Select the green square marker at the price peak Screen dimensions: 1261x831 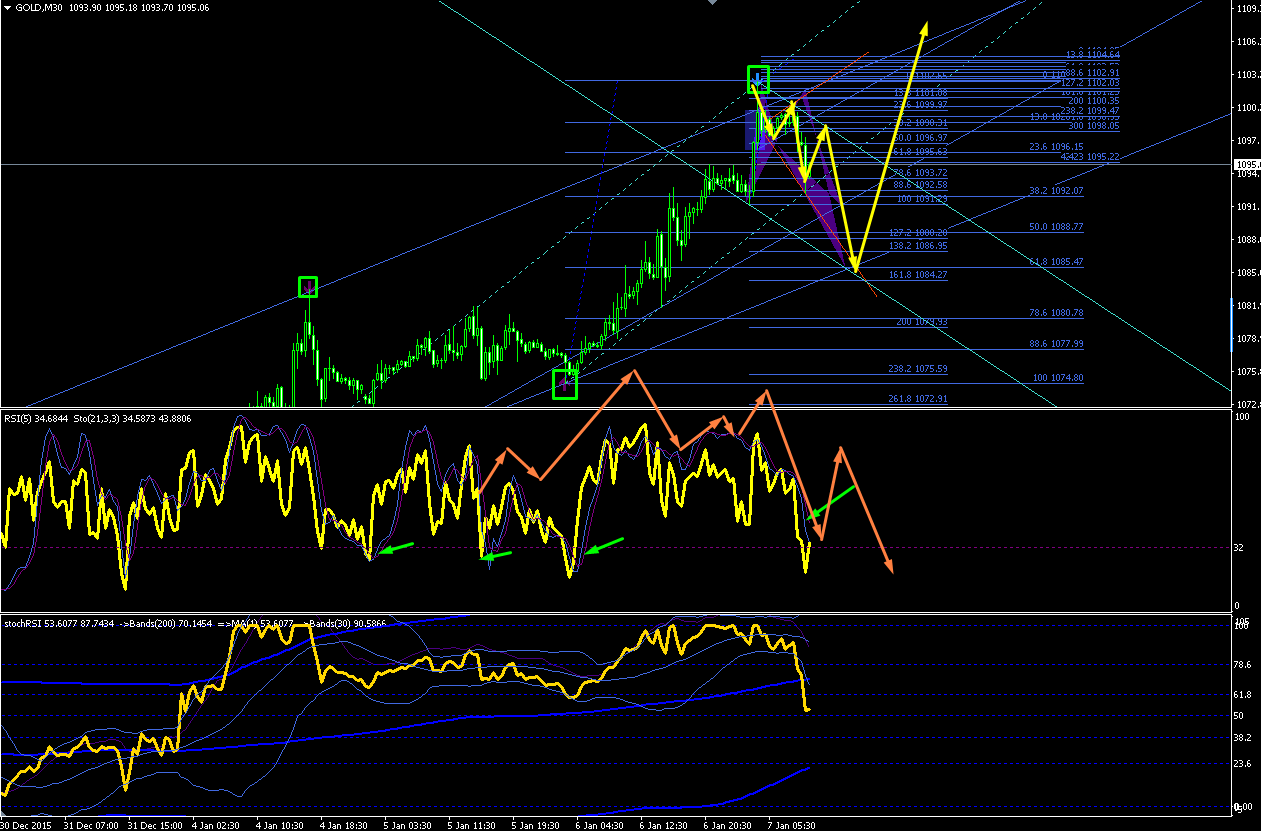point(759,78)
